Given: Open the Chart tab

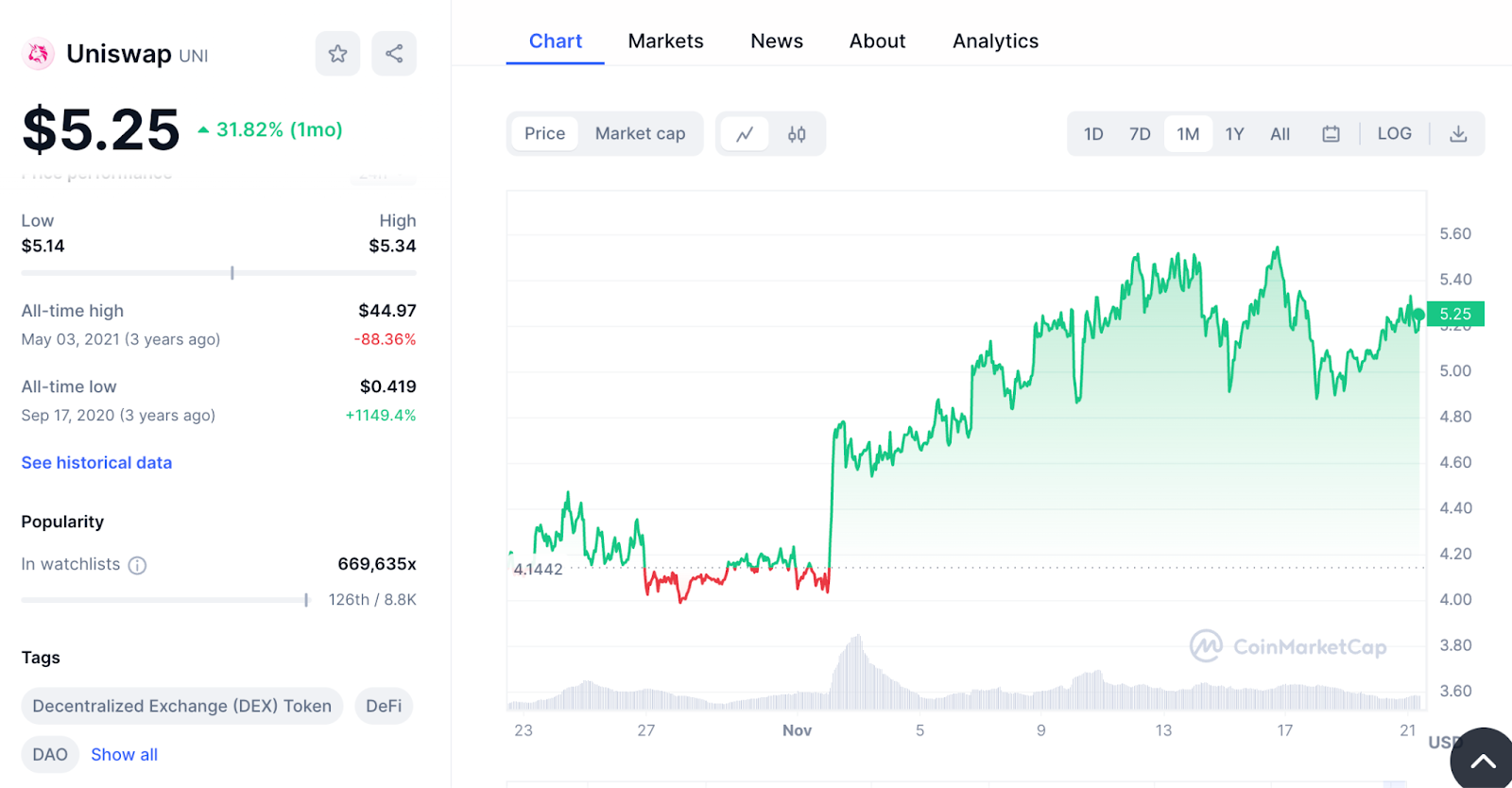Looking at the screenshot, I should click(x=555, y=42).
